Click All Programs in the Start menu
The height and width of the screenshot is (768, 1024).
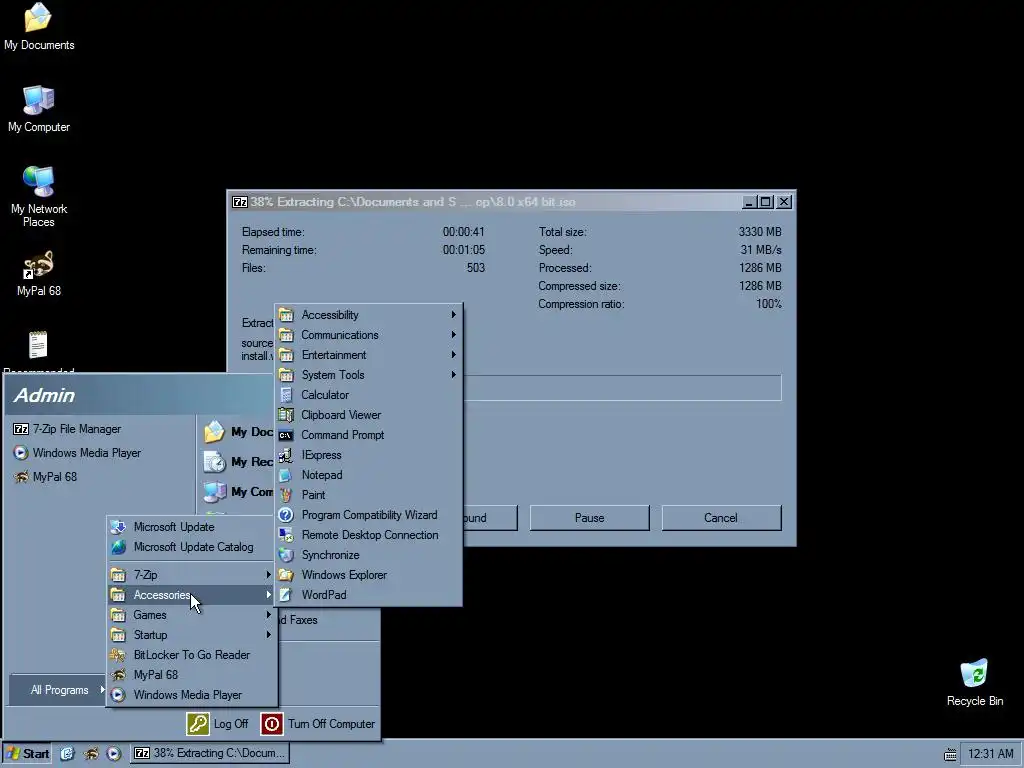(x=59, y=690)
